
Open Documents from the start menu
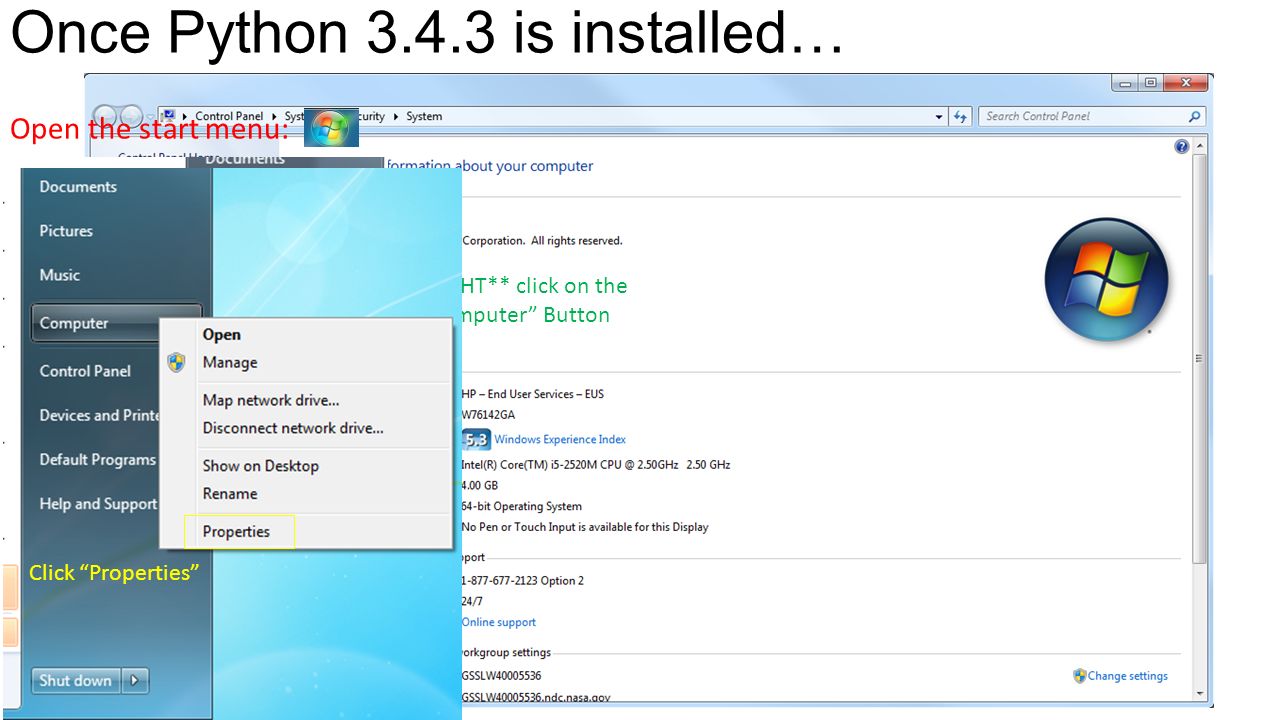tap(78, 187)
